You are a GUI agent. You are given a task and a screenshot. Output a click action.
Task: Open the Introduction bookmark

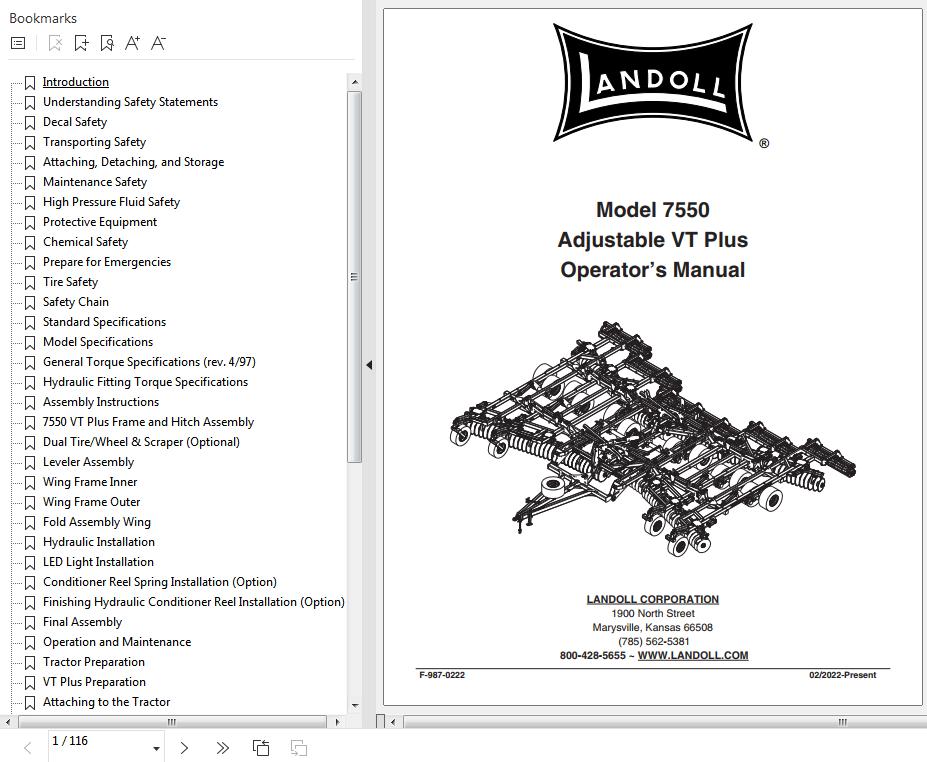tap(76, 82)
